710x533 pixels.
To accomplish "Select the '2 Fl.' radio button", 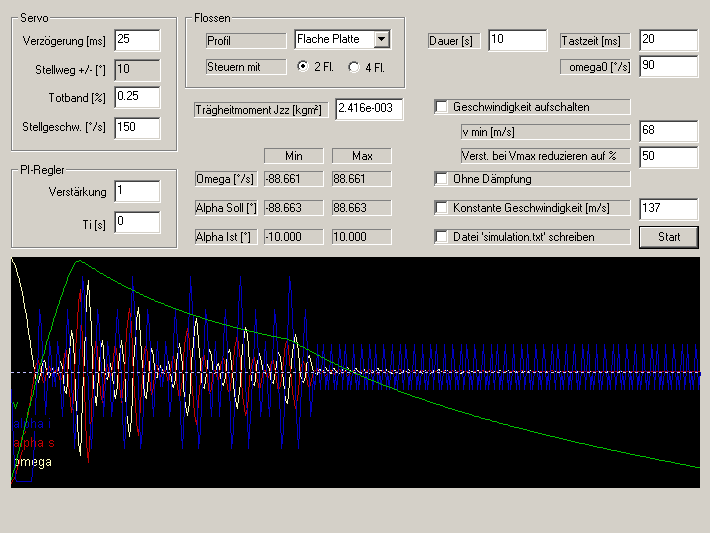I will pyautogui.click(x=304, y=67).
